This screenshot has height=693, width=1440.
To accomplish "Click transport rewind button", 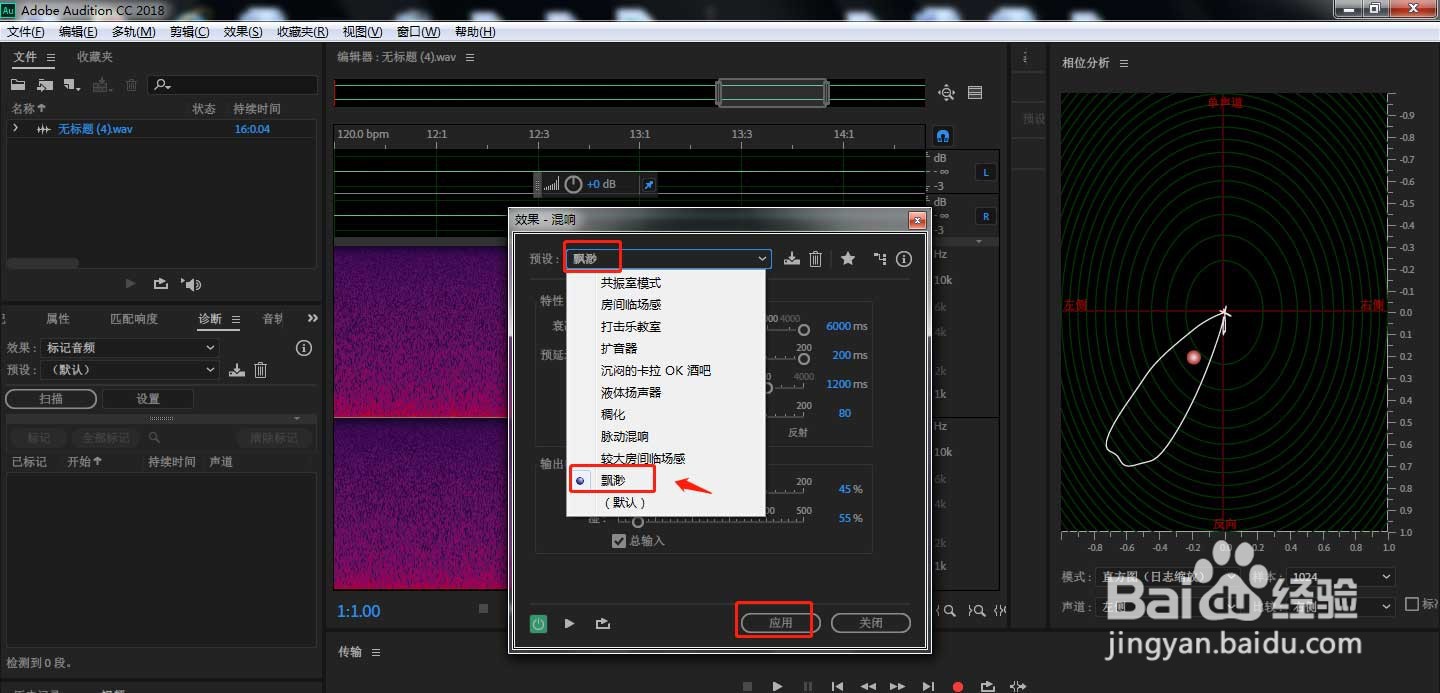I will (868, 686).
